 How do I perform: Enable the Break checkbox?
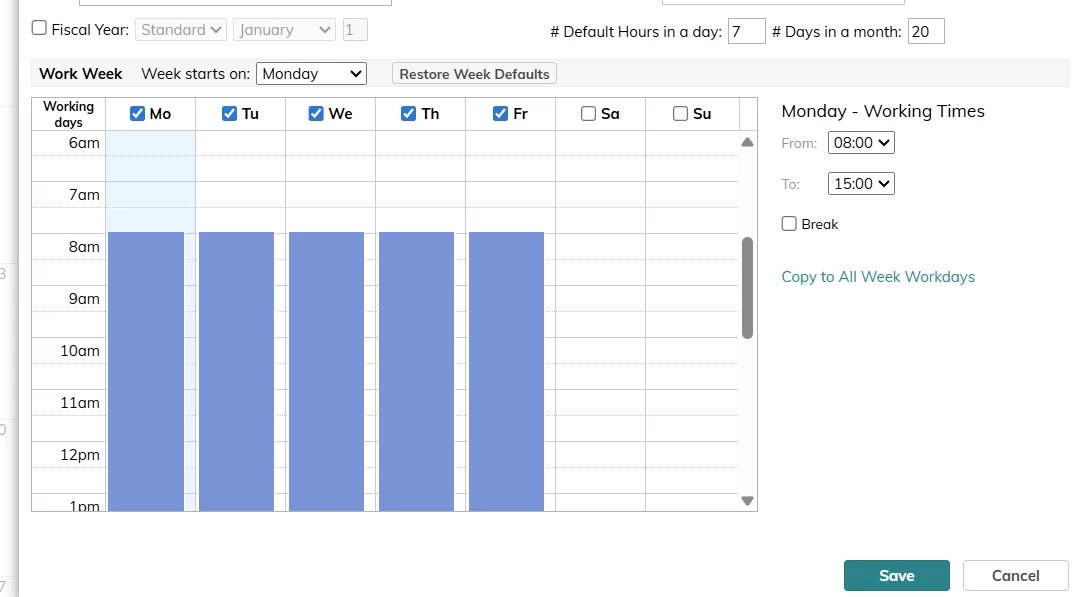789,223
